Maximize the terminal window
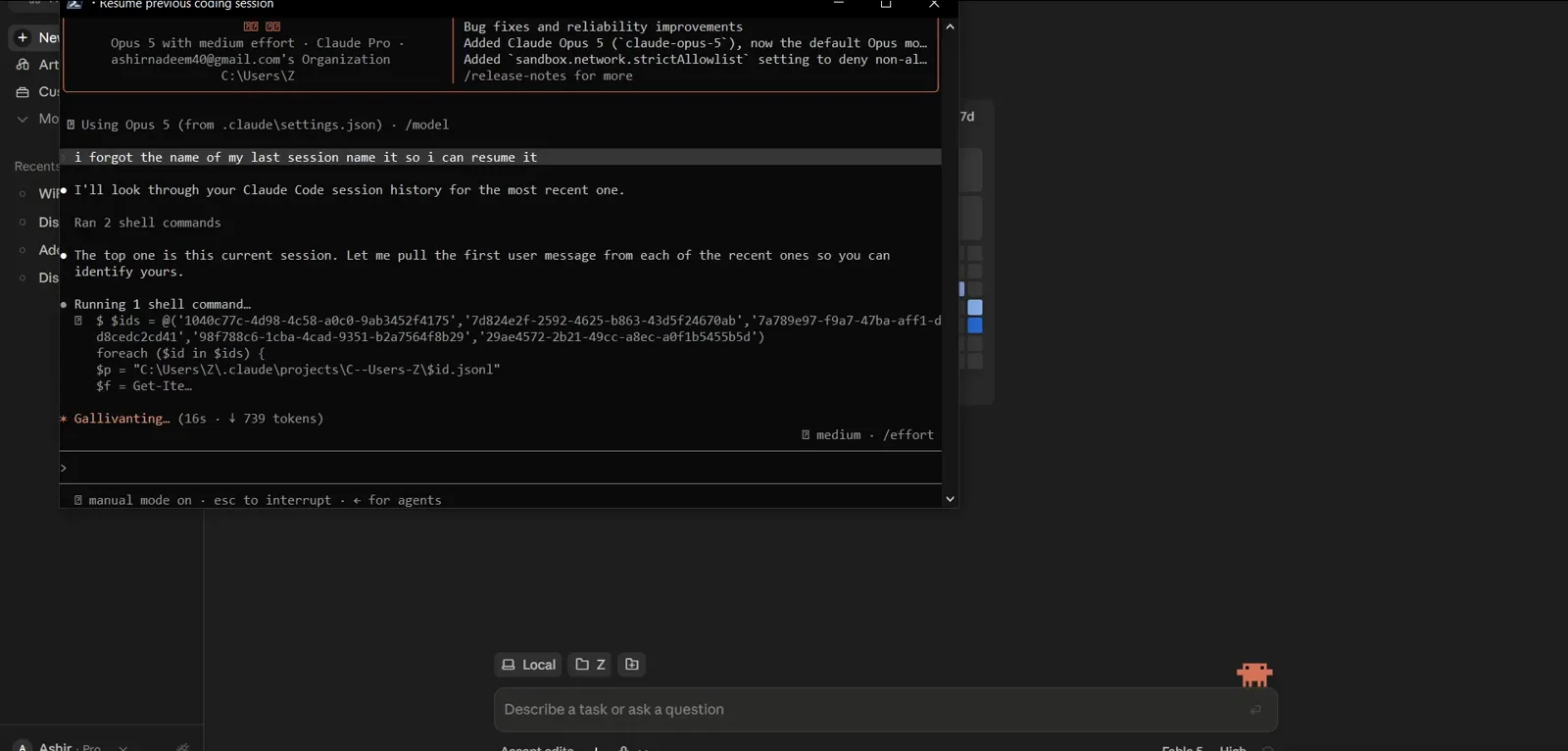This screenshot has height=751, width=1568. click(886, 5)
